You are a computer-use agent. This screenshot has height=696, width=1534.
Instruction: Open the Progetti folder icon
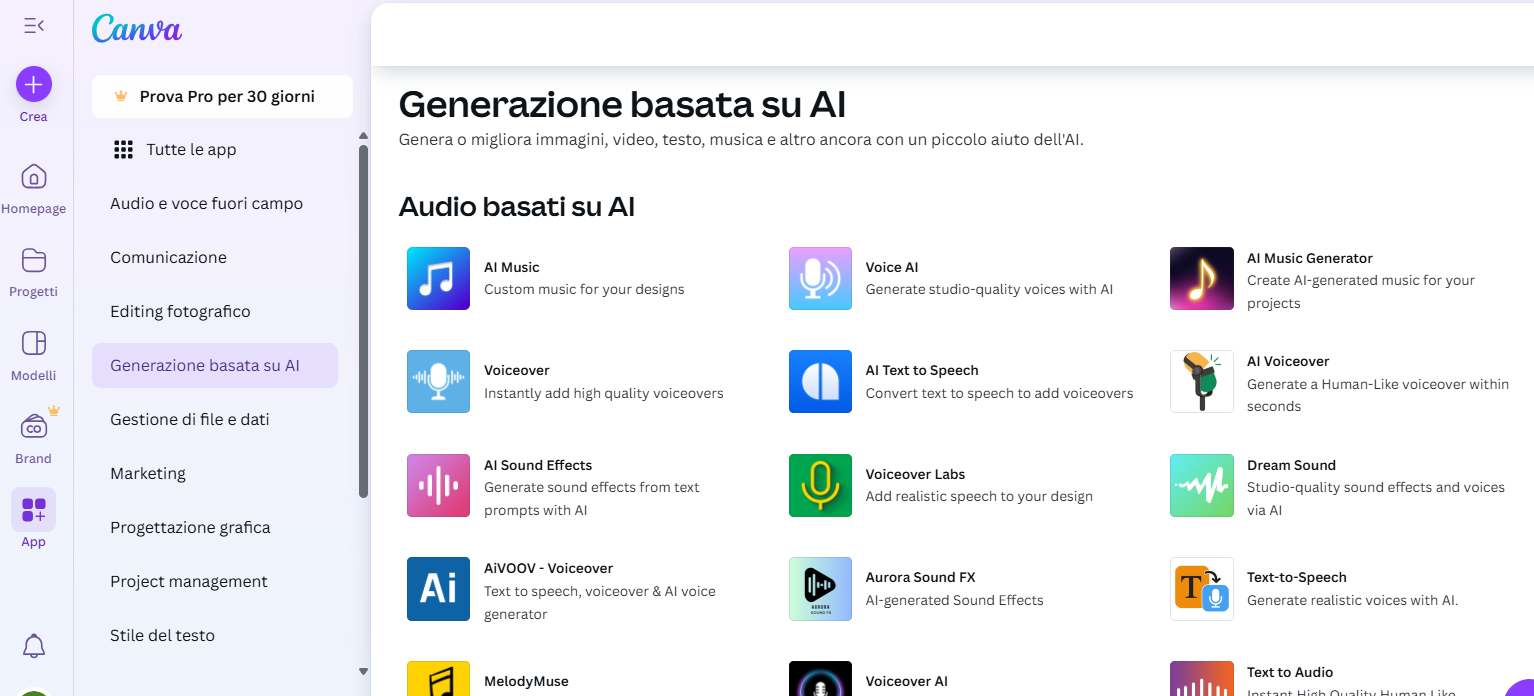34,260
